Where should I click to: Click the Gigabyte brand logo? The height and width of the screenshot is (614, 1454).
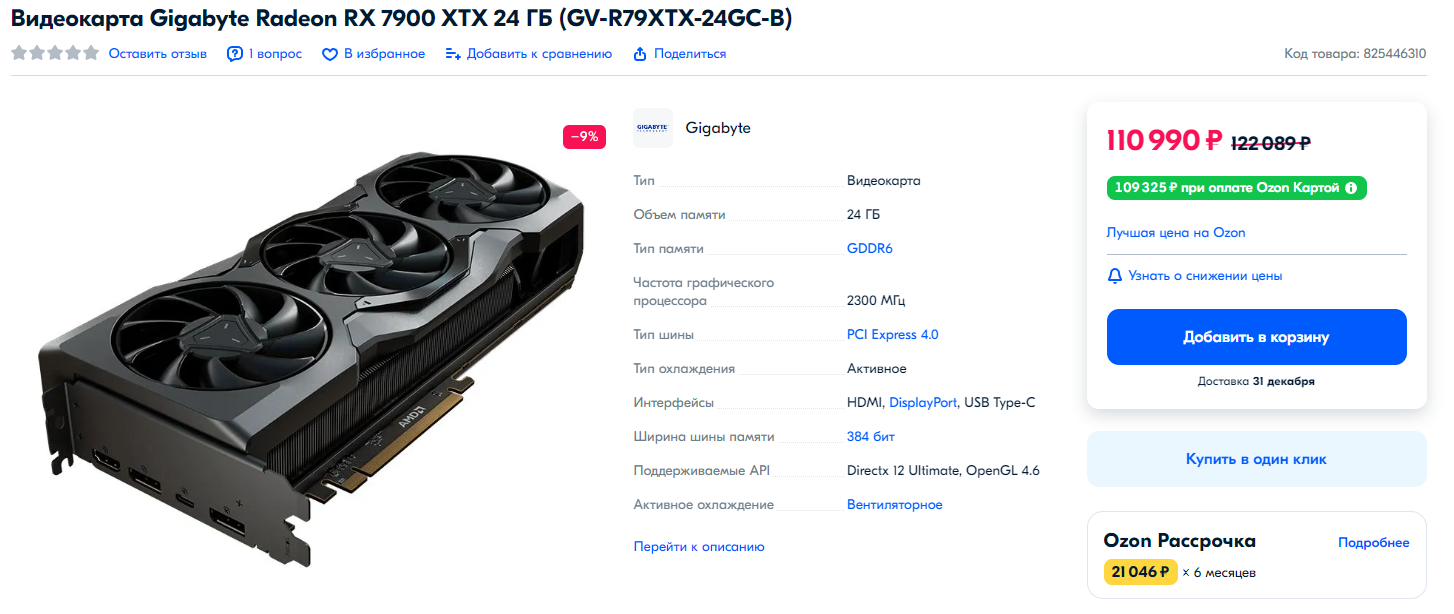point(653,128)
